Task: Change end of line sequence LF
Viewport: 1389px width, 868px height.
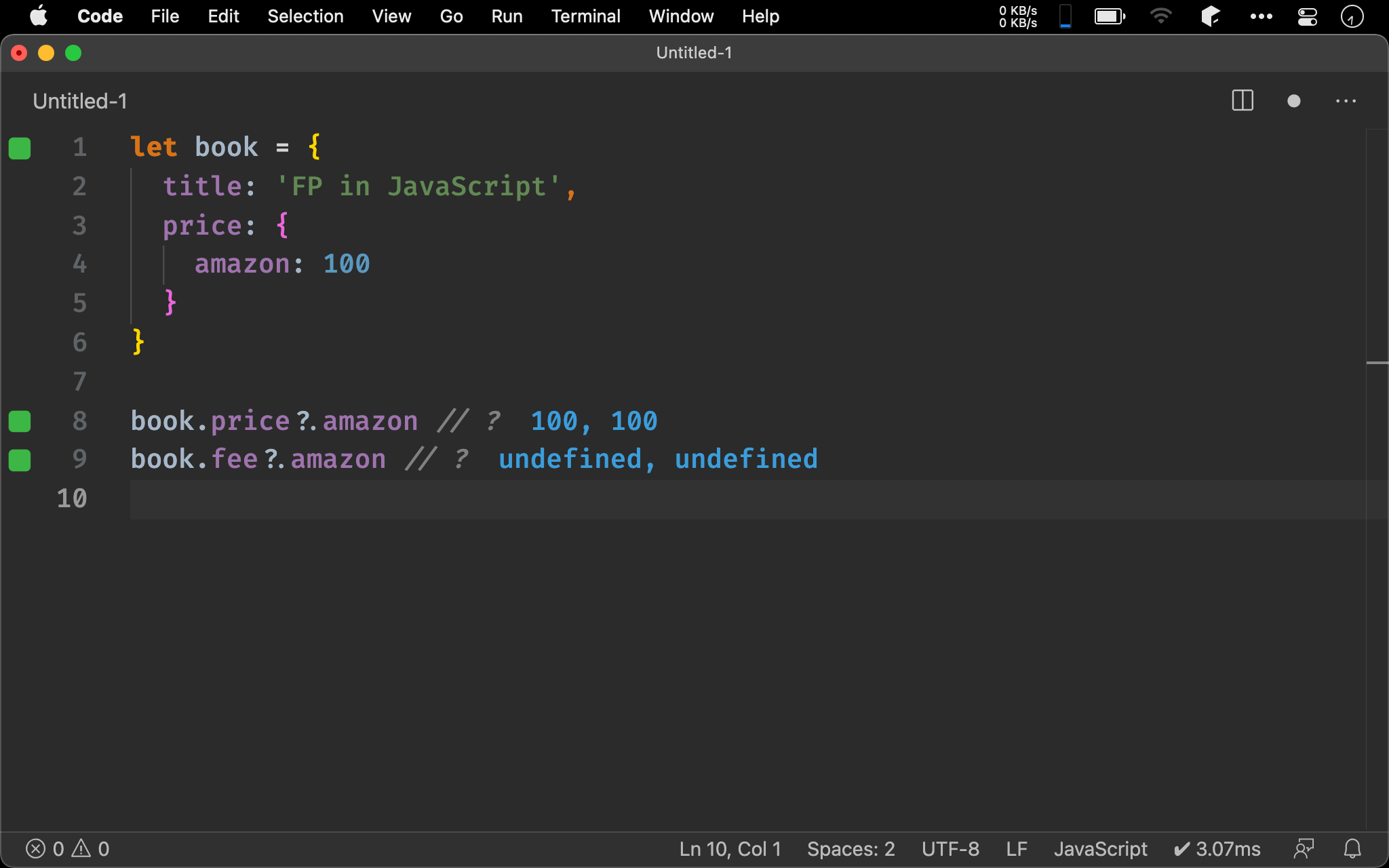Action: click(1017, 848)
